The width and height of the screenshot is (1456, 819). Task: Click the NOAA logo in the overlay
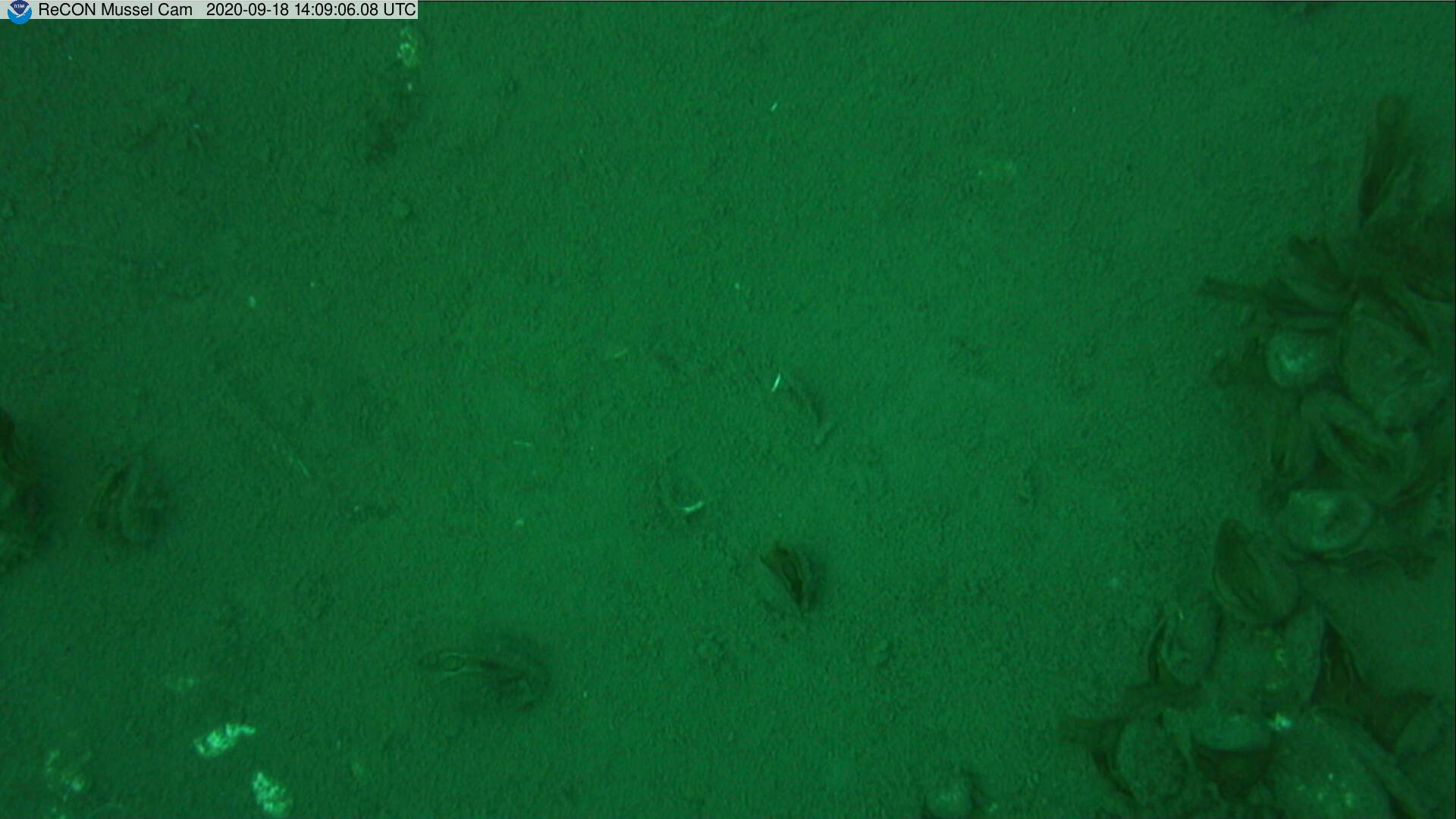pos(18,11)
